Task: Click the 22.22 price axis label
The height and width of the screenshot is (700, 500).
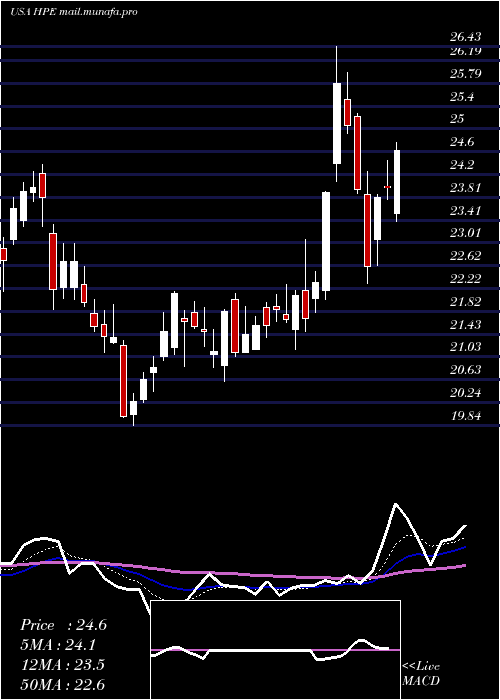Action: [466, 279]
